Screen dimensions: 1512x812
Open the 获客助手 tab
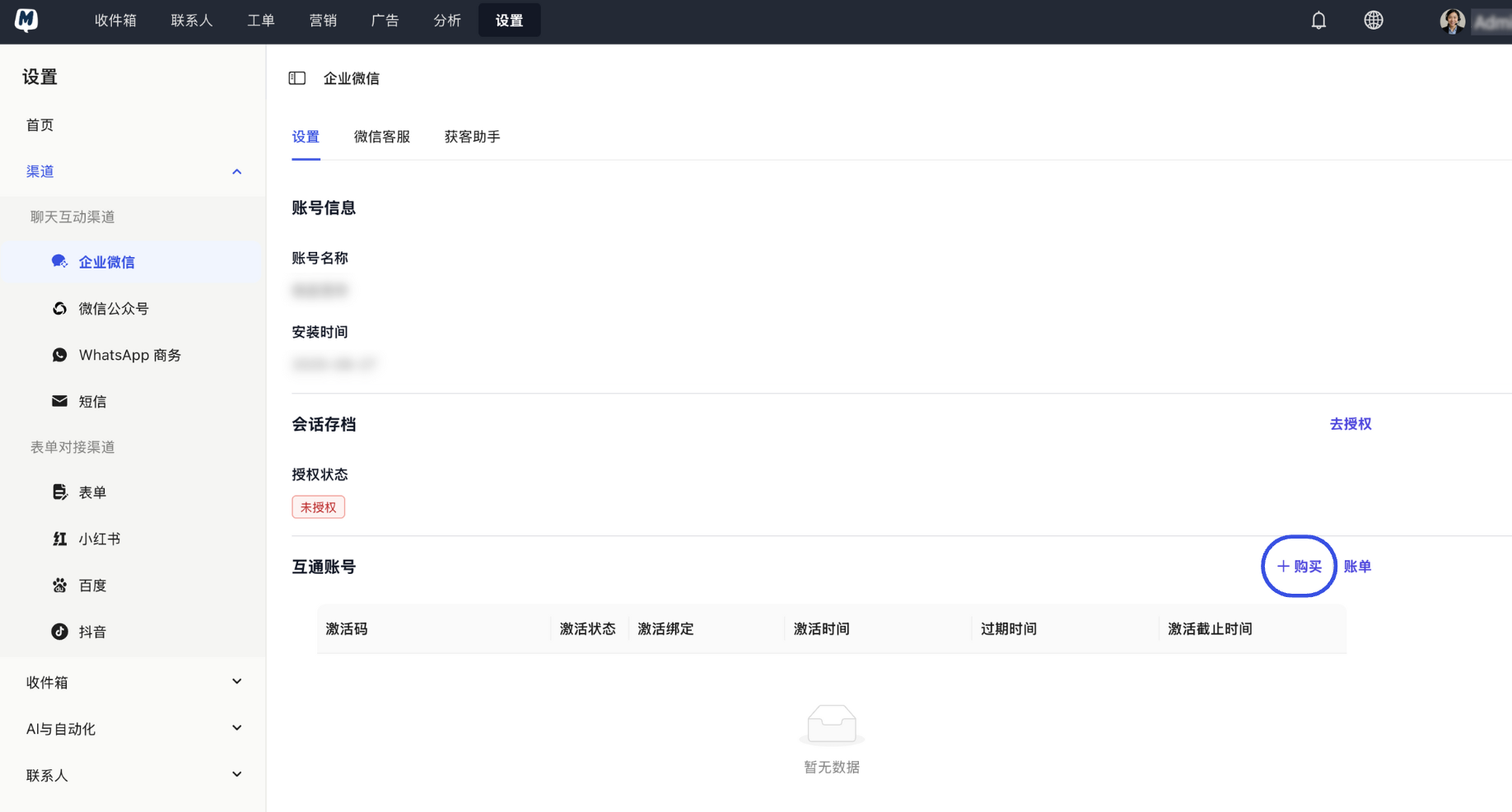coord(472,136)
